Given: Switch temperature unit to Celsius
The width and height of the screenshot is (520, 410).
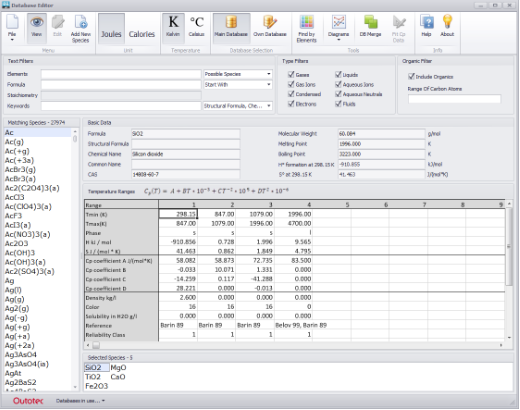Looking at the screenshot, I should pyautogui.click(x=196, y=27).
